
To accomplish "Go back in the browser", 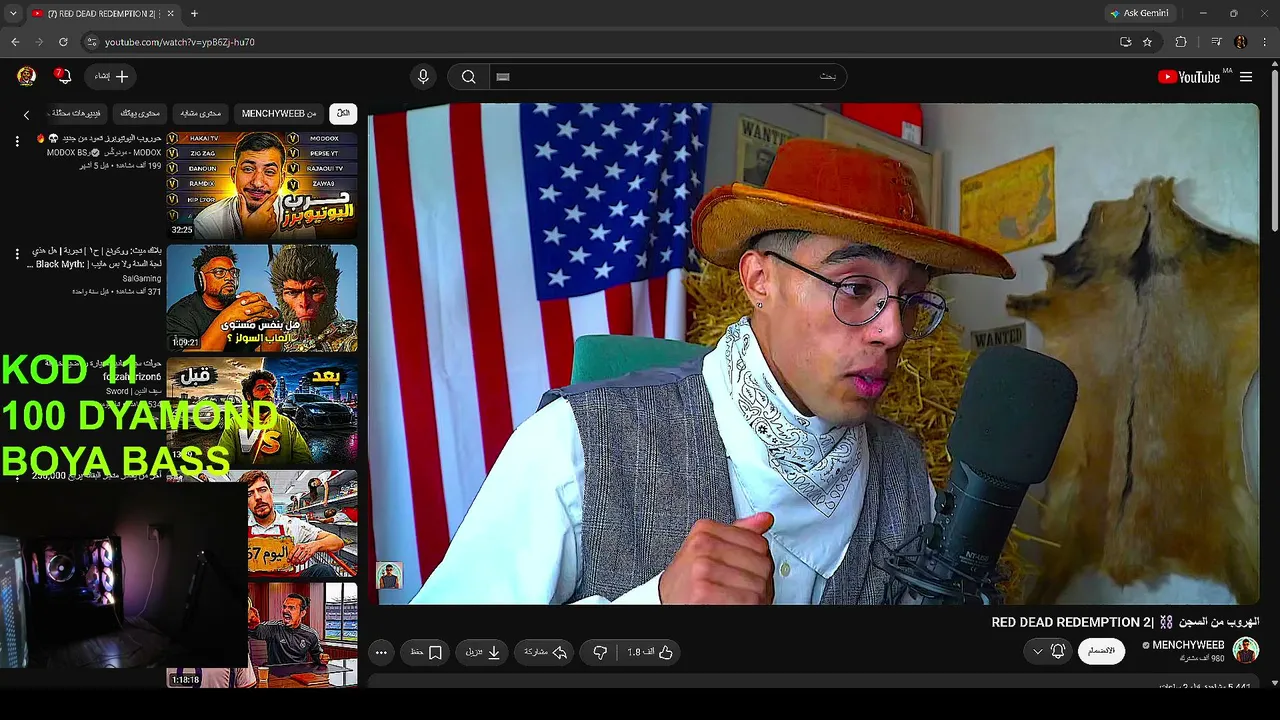I will (15, 42).
